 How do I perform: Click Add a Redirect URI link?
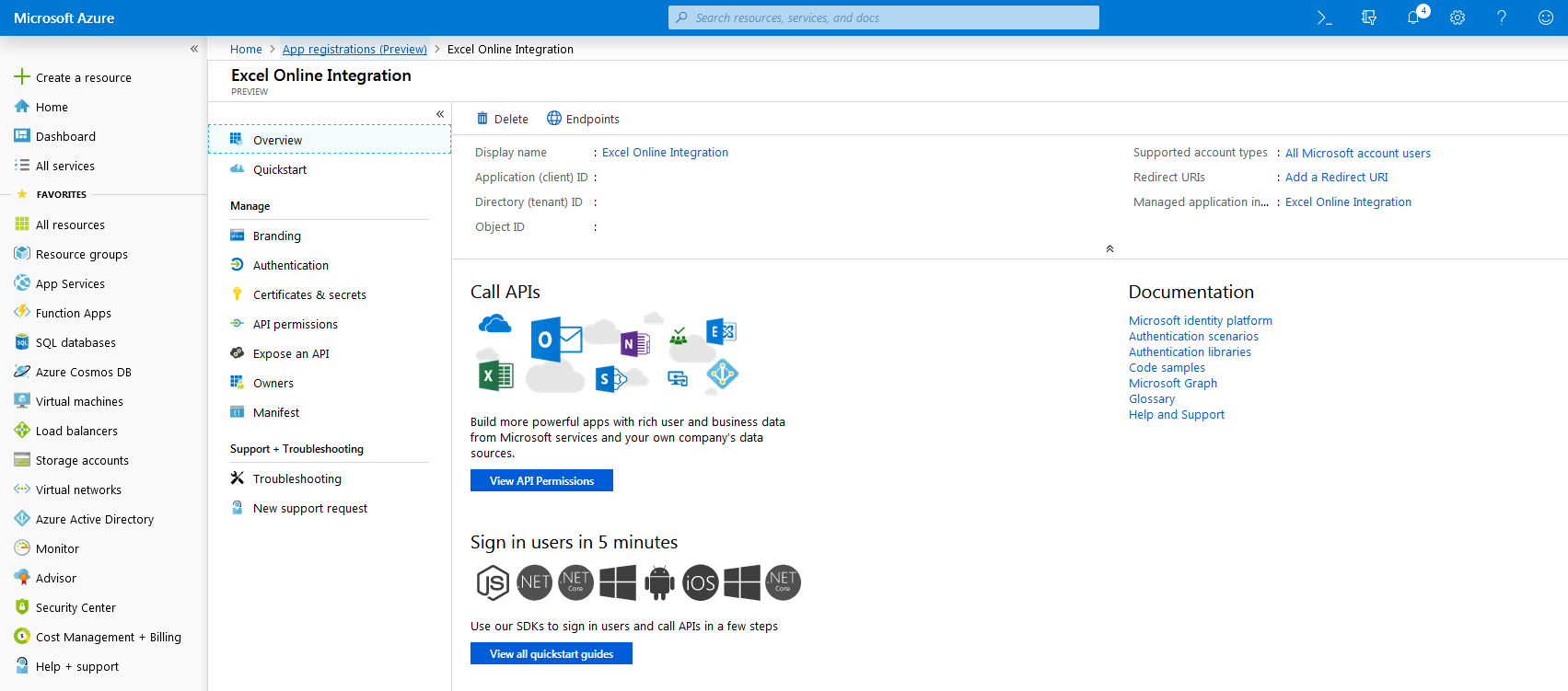click(1336, 178)
